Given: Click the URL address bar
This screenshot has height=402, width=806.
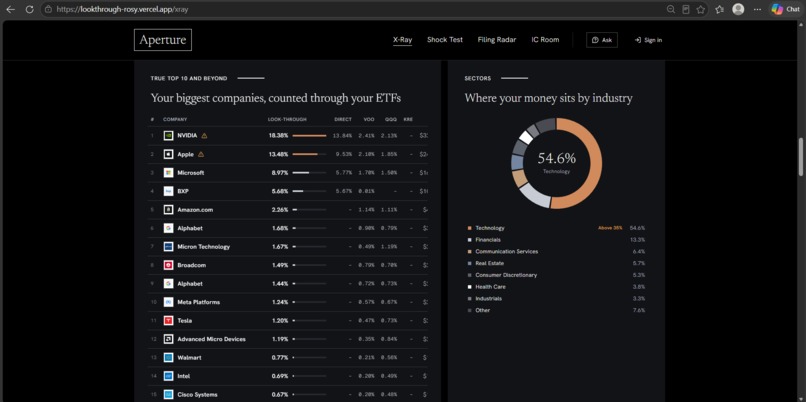Looking at the screenshot, I should pyautogui.click(x=355, y=9).
